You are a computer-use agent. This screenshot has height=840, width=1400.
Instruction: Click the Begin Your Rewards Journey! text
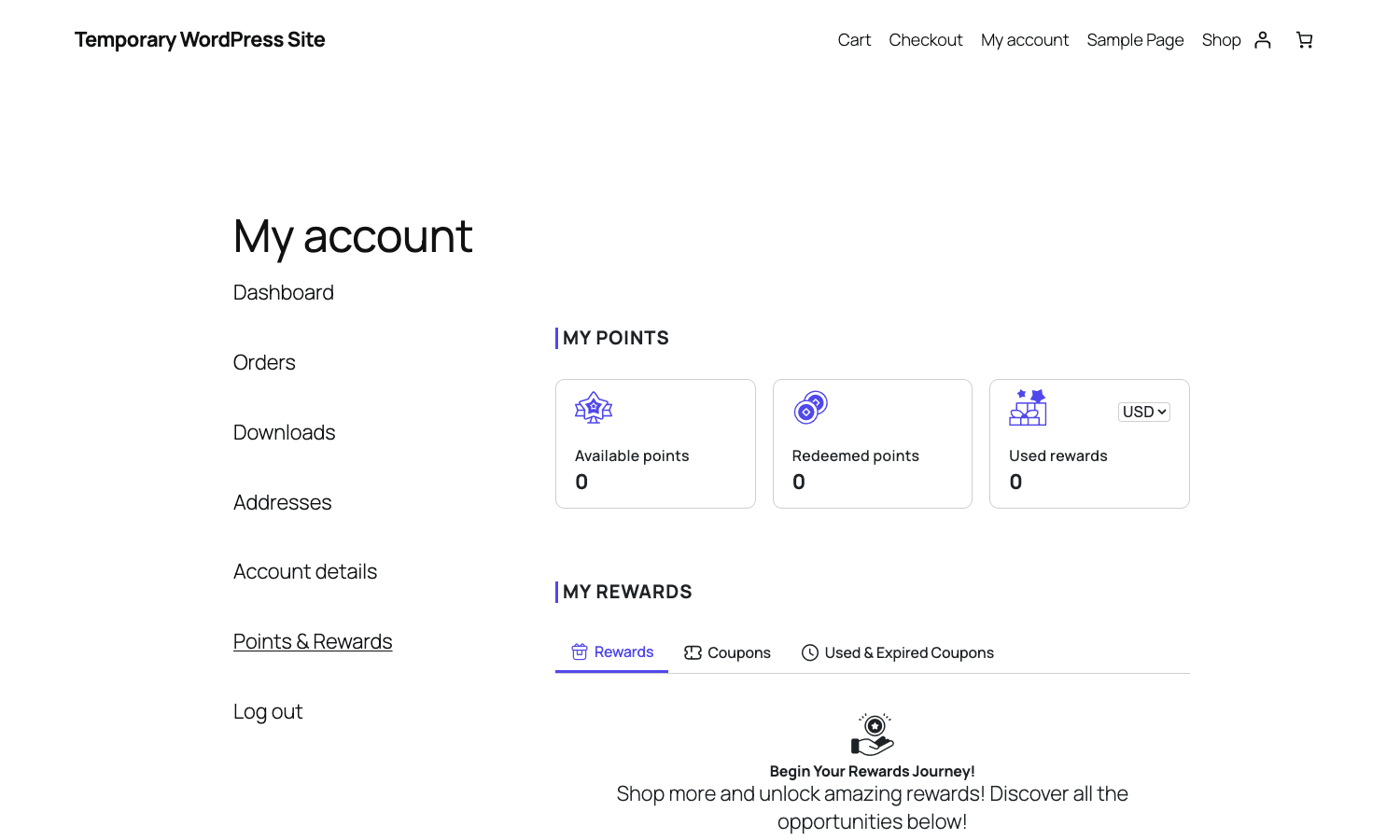tap(873, 771)
